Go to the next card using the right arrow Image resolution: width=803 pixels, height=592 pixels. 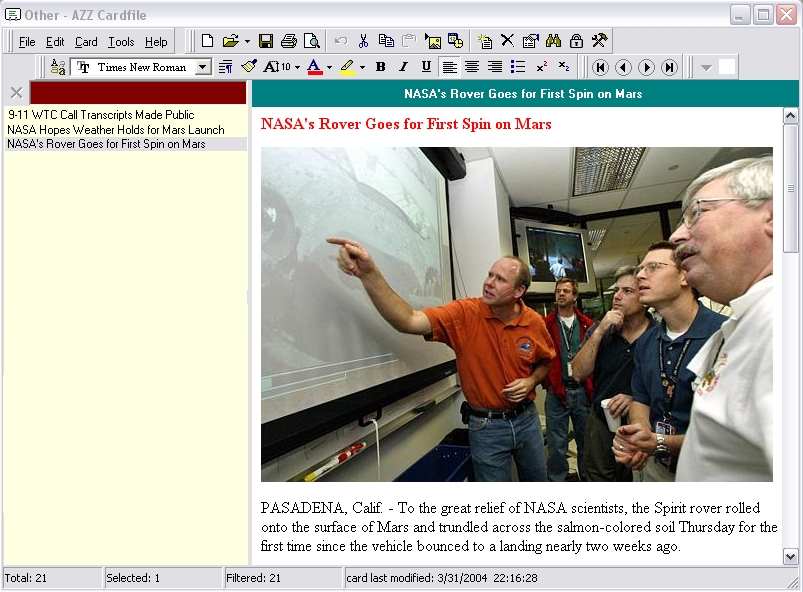646,67
